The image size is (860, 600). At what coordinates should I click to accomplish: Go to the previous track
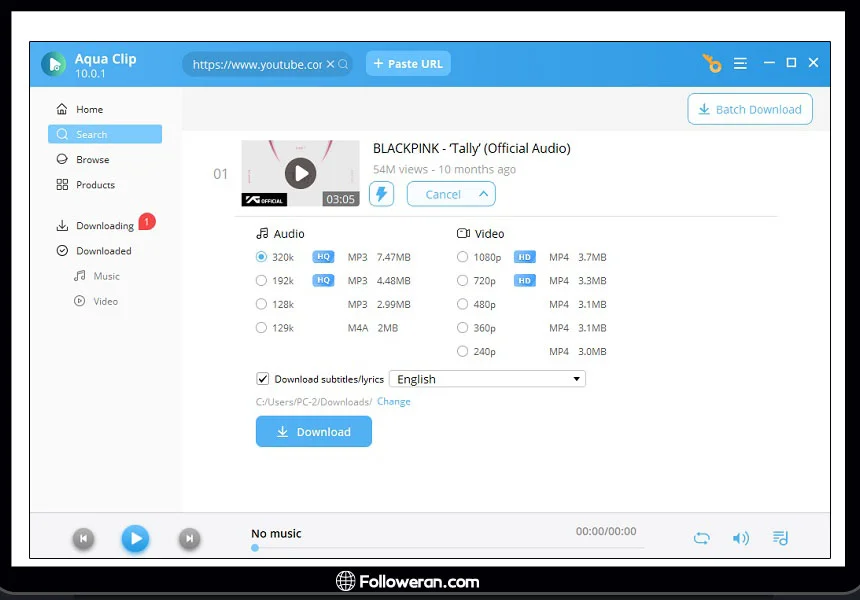click(84, 539)
